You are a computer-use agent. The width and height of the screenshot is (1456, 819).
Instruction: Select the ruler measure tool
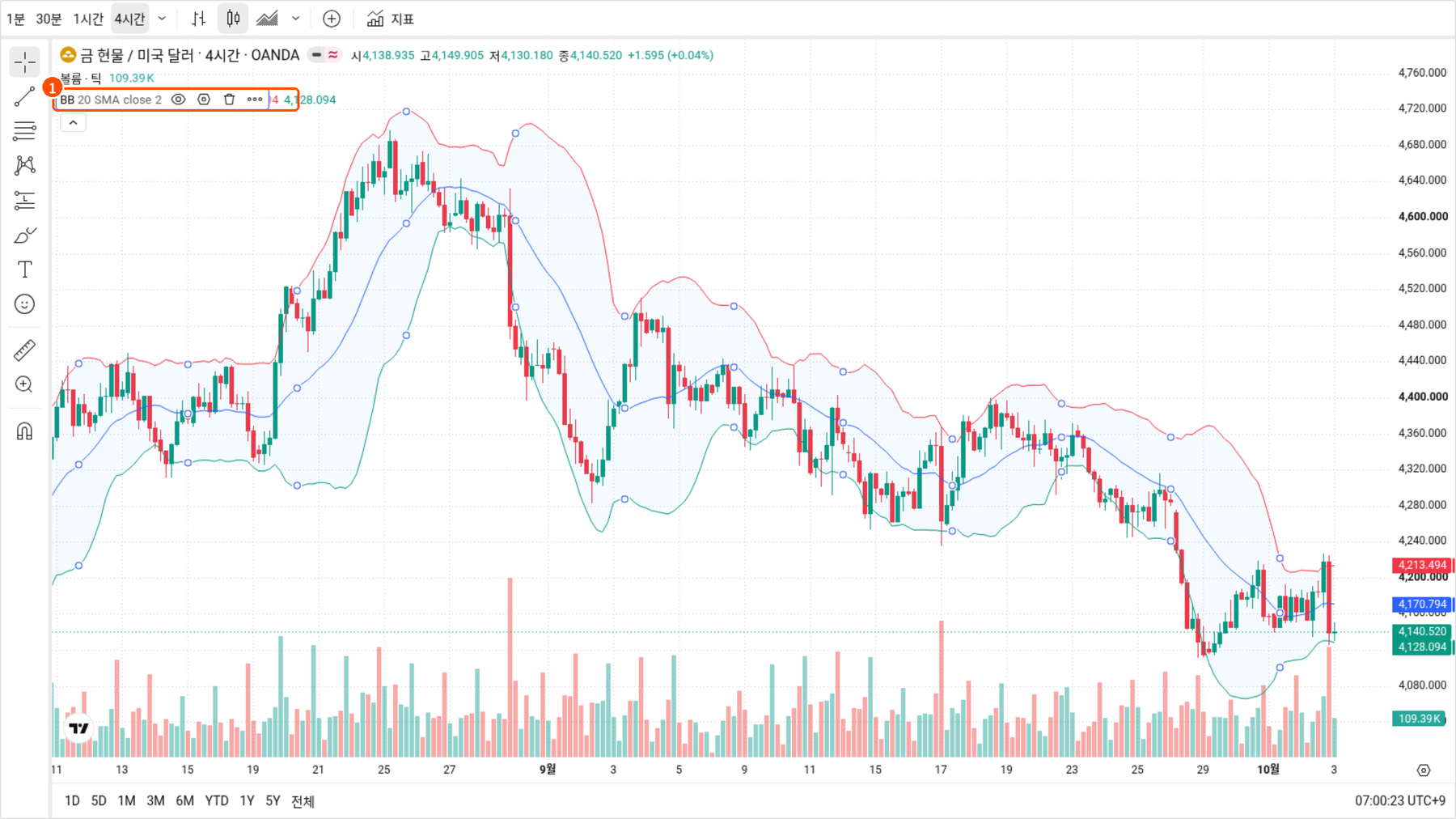pyautogui.click(x=25, y=350)
